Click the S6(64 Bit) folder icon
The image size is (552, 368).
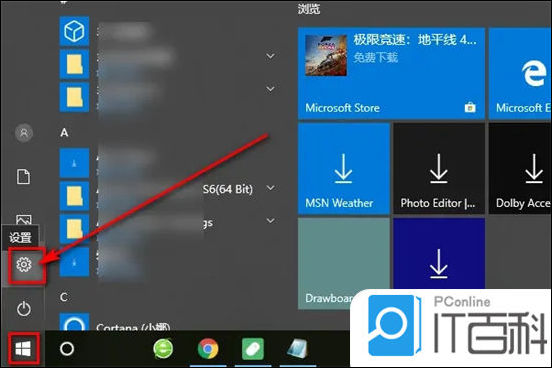(74, 196)
